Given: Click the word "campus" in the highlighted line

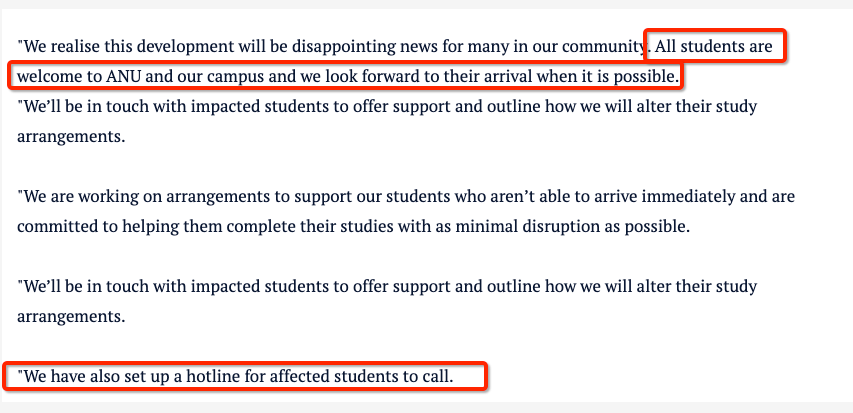Looking at the screenshot, I should (240, 76).
